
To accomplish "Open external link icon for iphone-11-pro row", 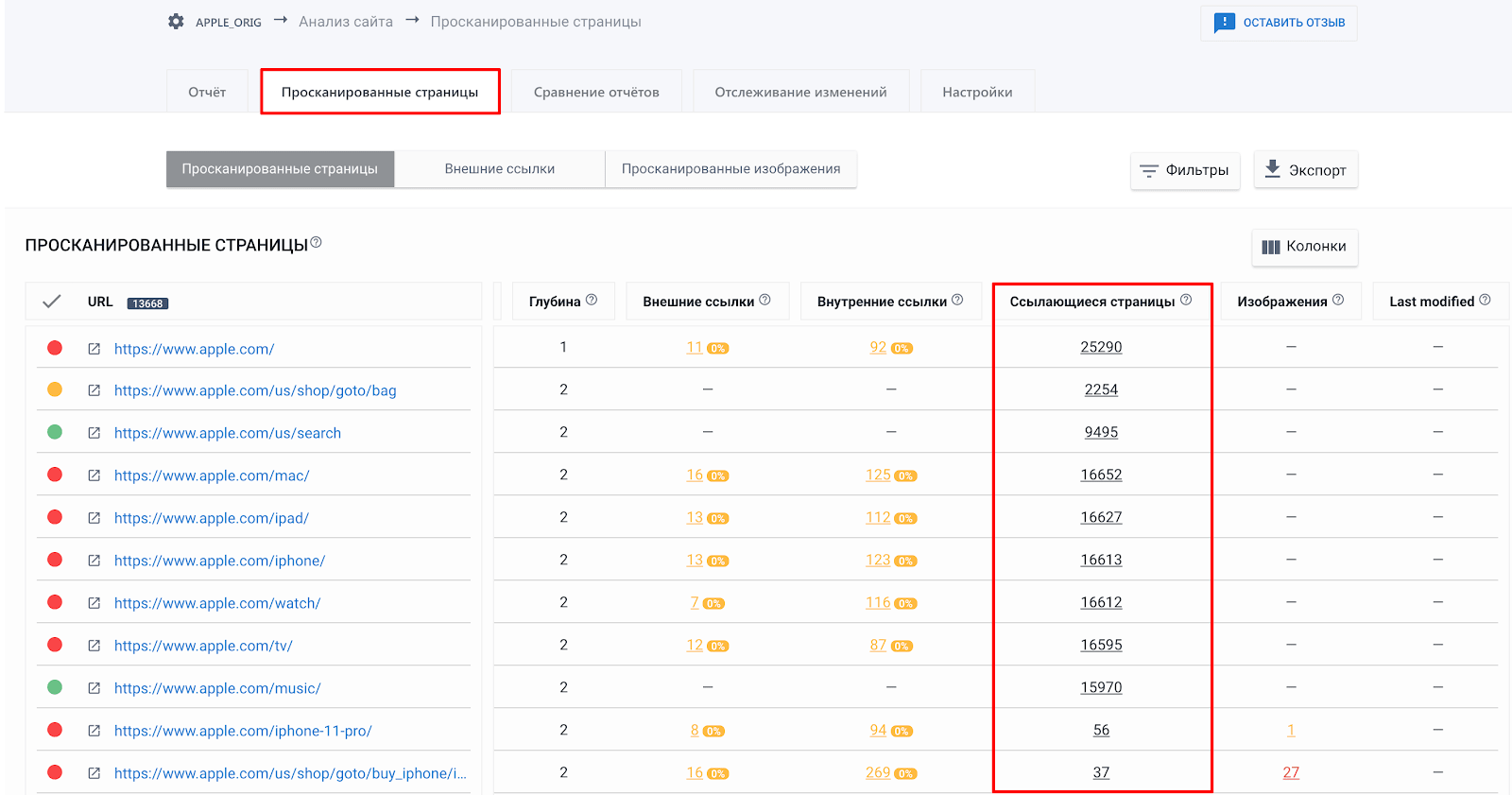I will point(94,731).
